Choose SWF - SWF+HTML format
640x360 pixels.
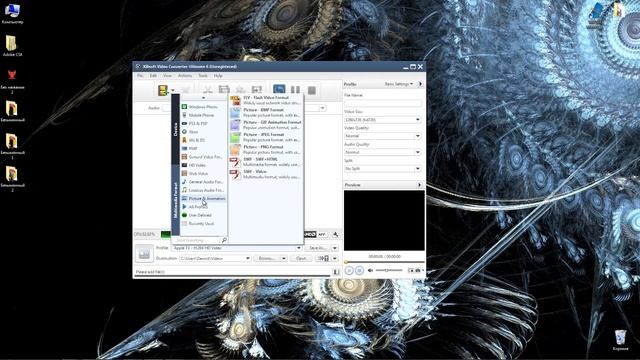pyautogui.click(x=266, y=162)
